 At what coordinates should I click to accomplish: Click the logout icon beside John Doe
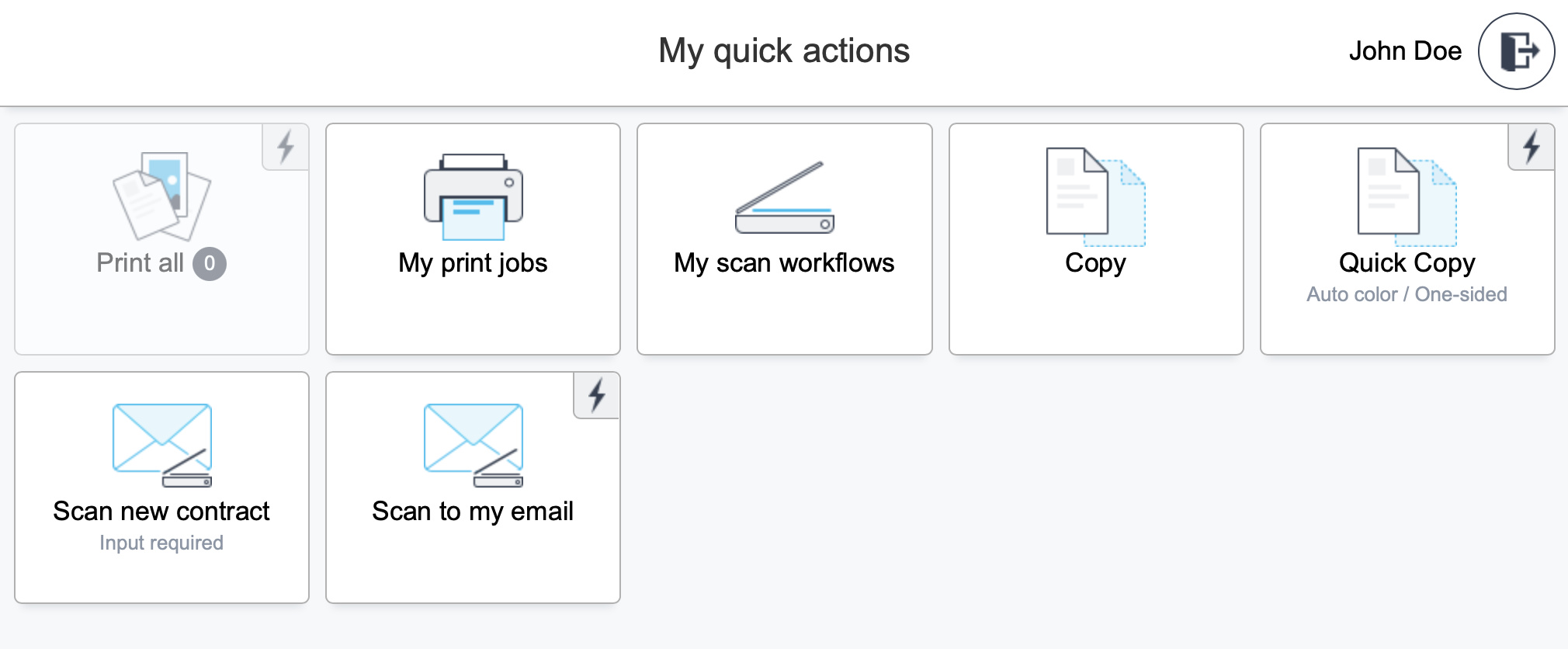1515,50
